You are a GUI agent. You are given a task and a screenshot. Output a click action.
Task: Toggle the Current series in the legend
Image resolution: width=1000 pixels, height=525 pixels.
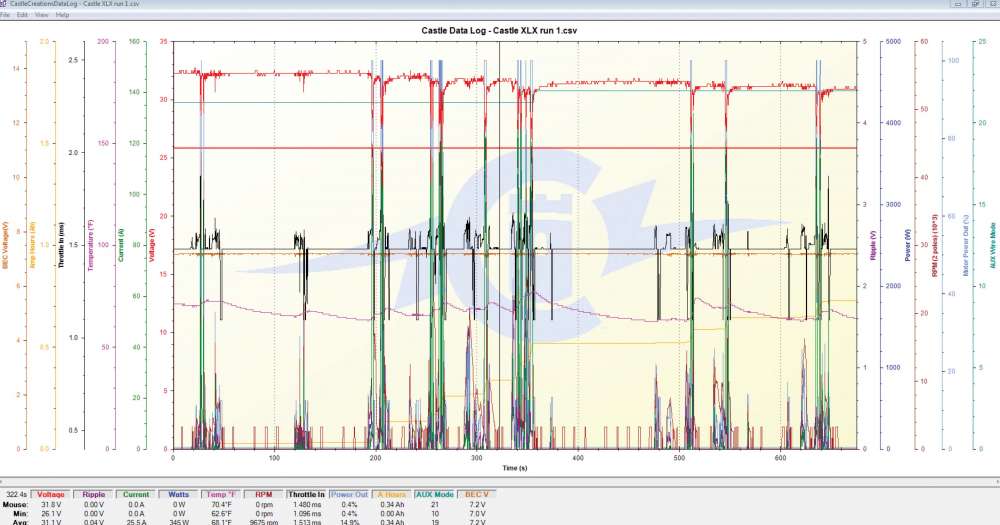136,494
